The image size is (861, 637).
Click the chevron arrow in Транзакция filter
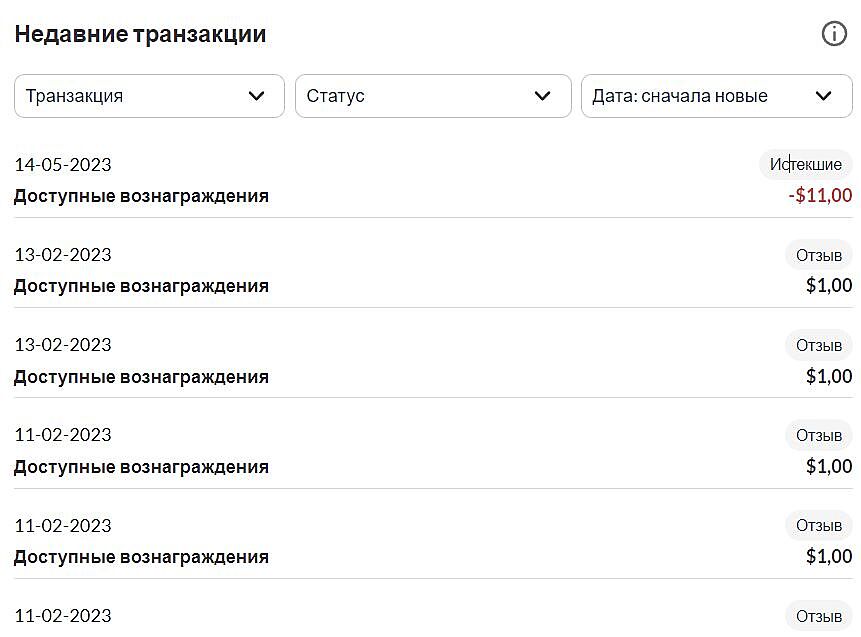coord(257,96)
